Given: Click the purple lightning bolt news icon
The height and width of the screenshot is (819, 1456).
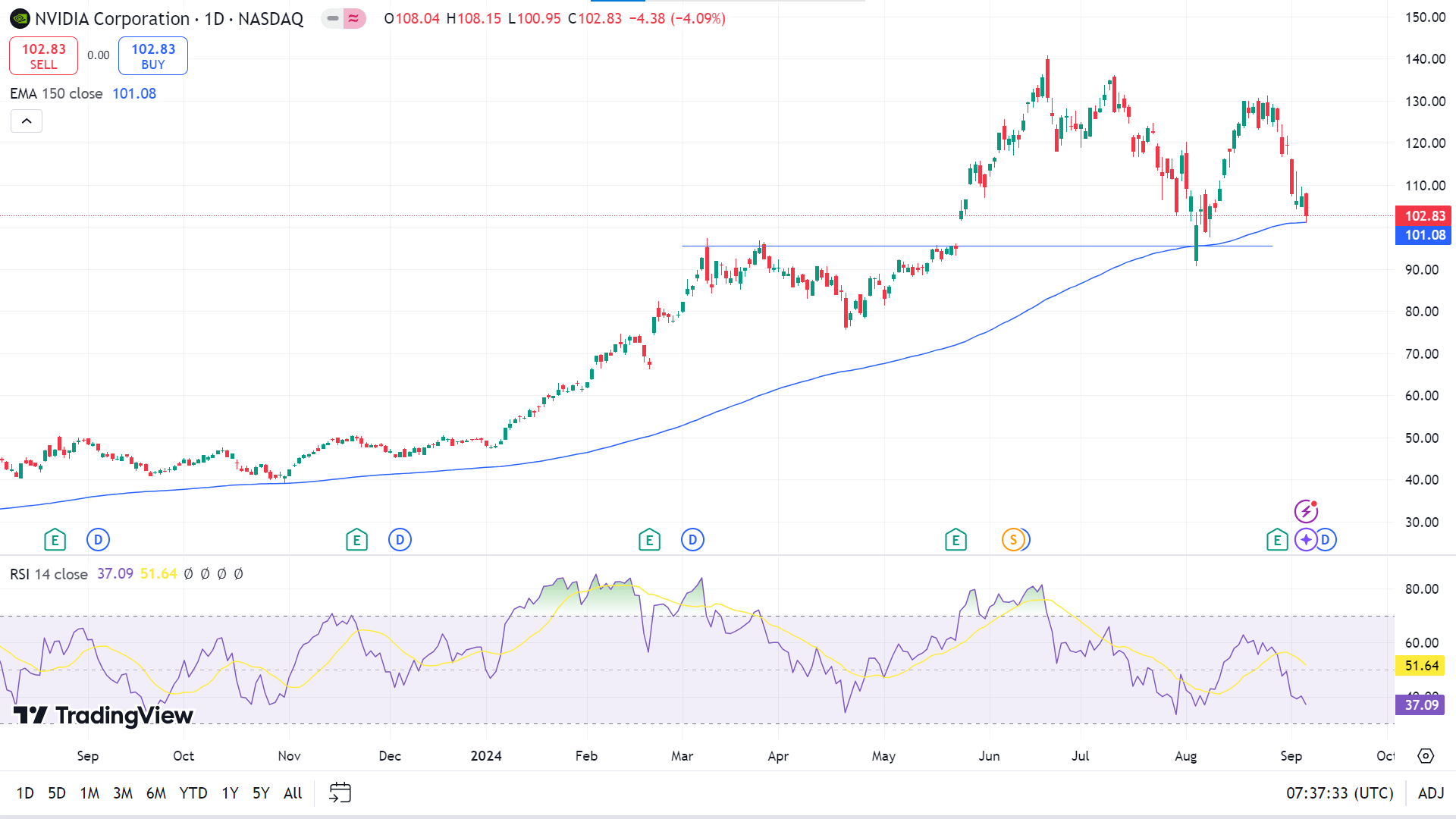Looking at the screenshot, I should pos(1306,511).
